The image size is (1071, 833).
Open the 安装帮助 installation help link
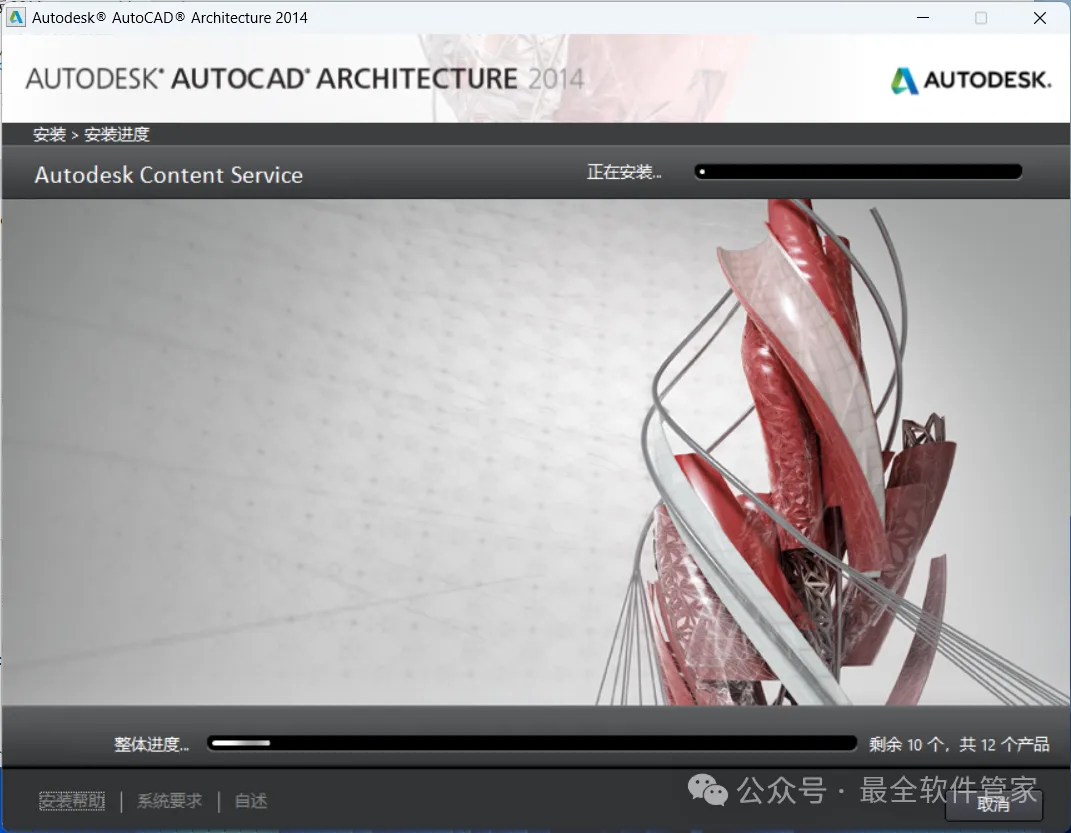click(72, 800)
